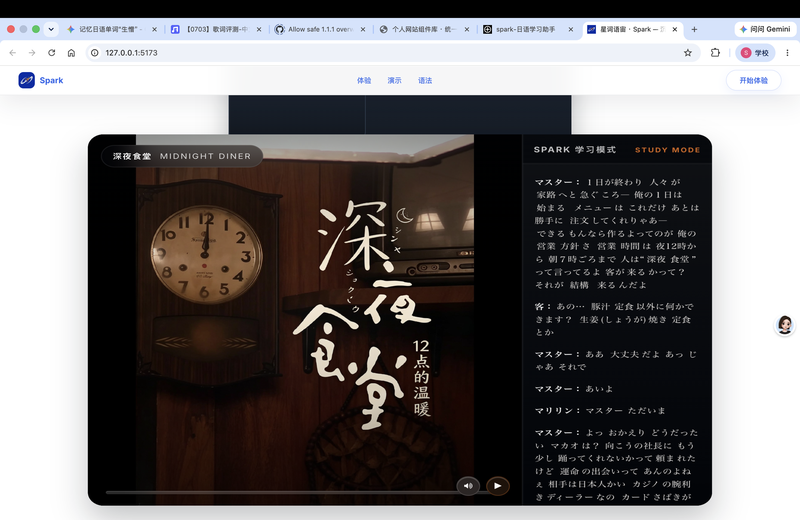Go to the 体验 navigation item
Screen dimensions: 800x520
(364, 81)
